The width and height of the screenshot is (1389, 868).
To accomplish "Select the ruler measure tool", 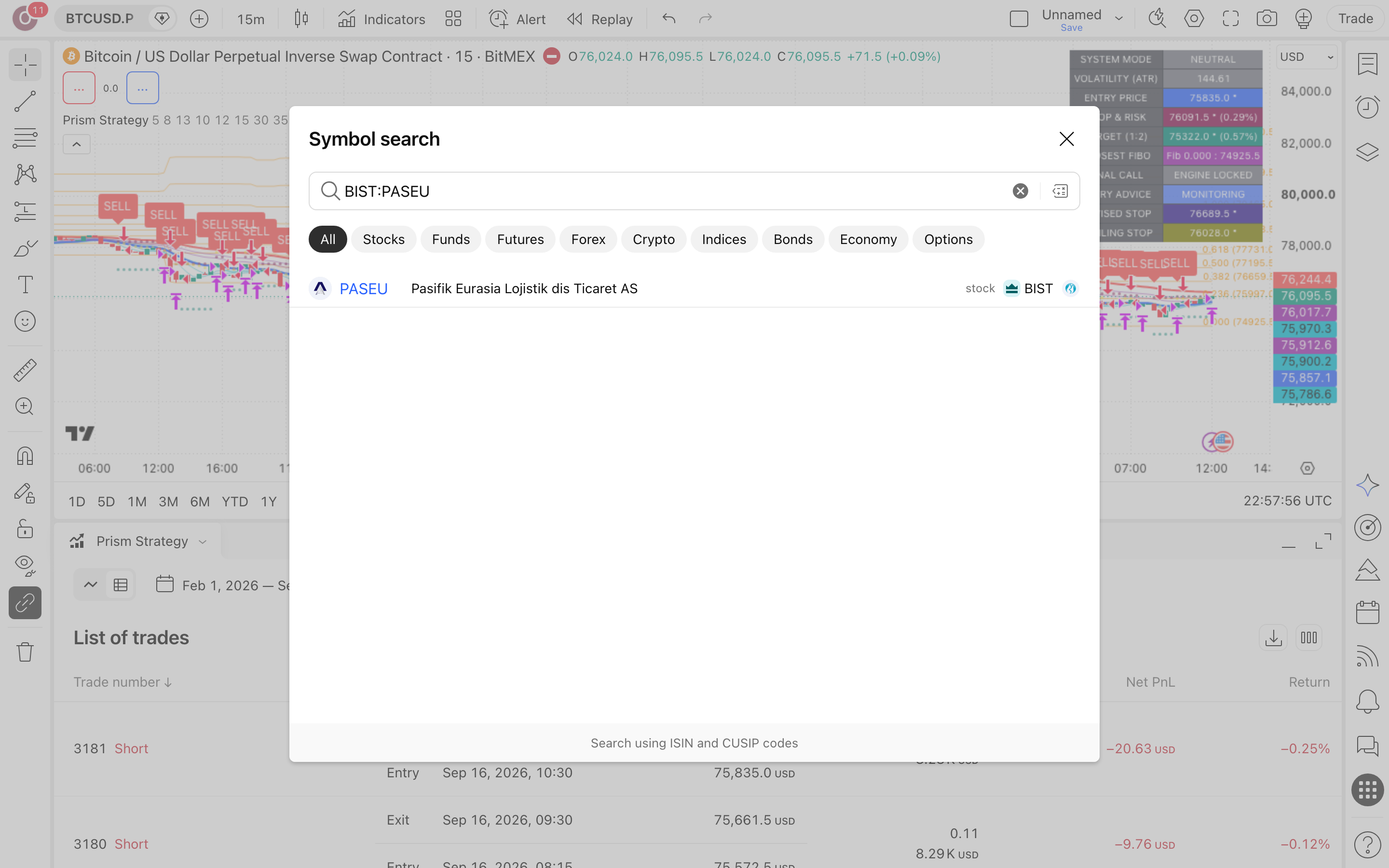I will coord(25,370).
